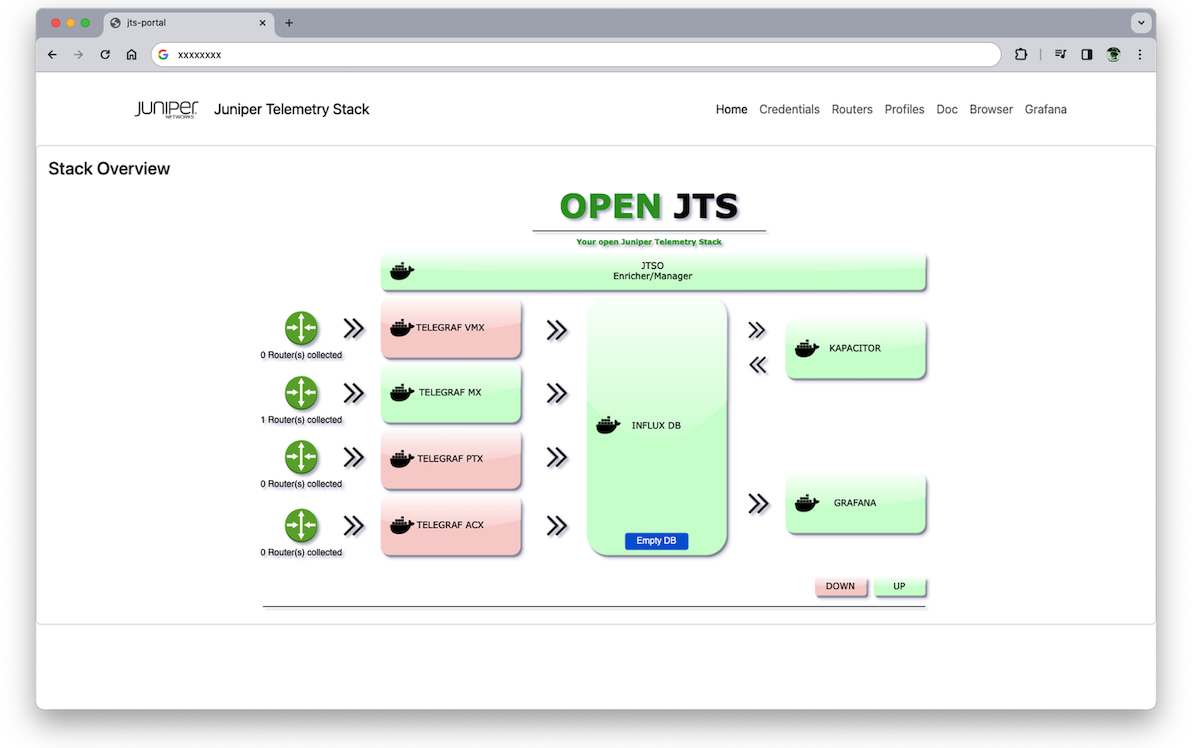Screen dimensions: 1200x748
Task: Click the TELEGRAF VMX container box
Action: [x=451, y=328]
